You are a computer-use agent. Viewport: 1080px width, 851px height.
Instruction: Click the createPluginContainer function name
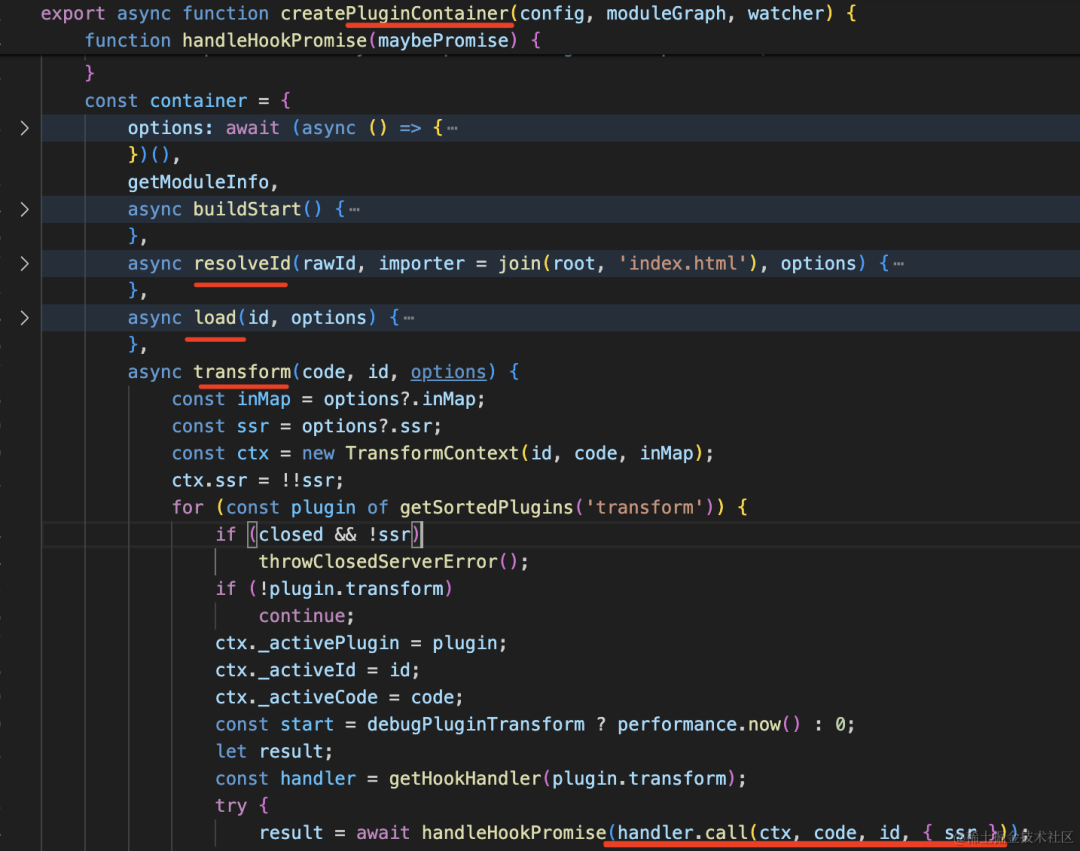pos(395,14)
